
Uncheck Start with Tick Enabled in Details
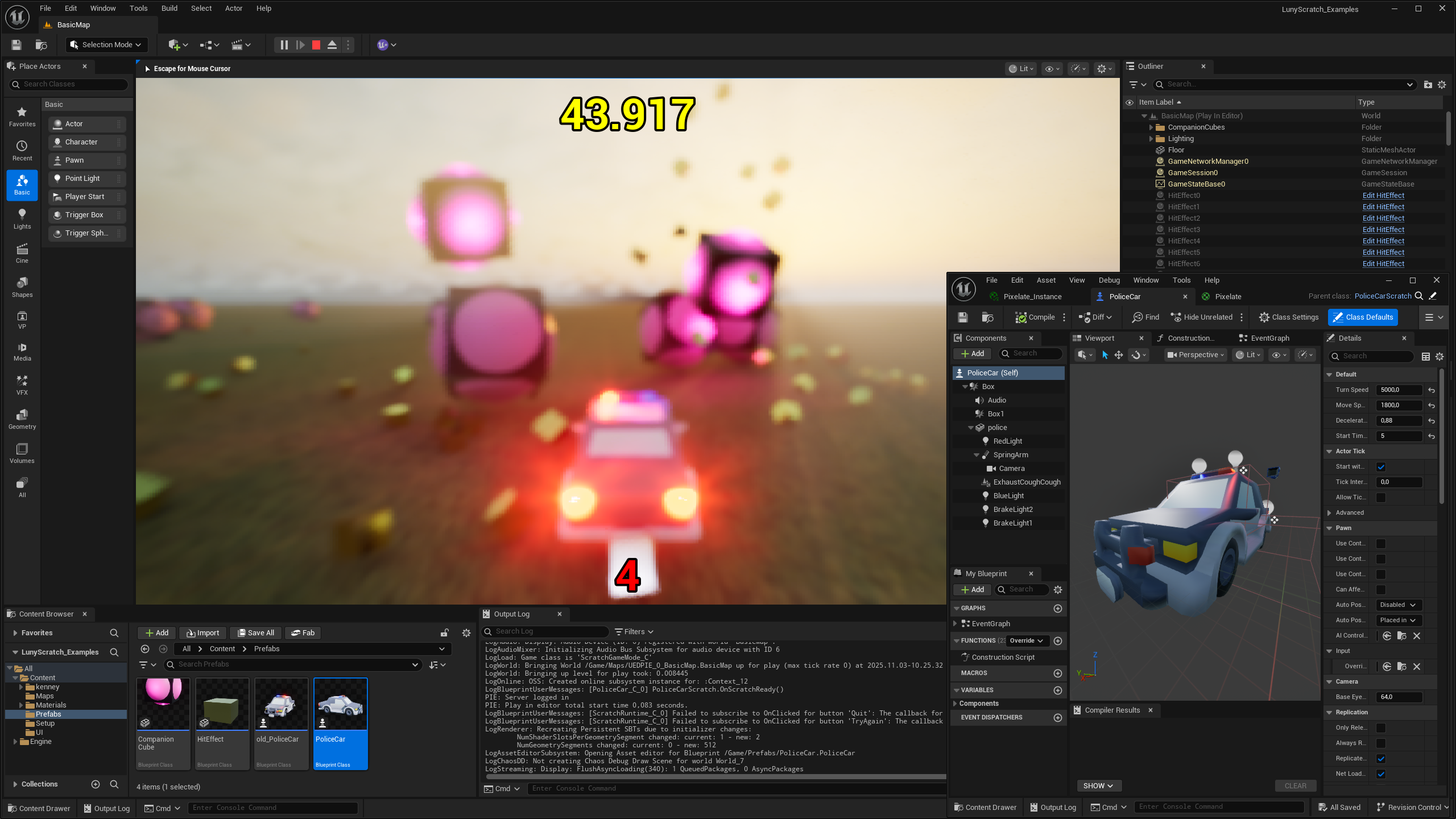pos(1381,466)
